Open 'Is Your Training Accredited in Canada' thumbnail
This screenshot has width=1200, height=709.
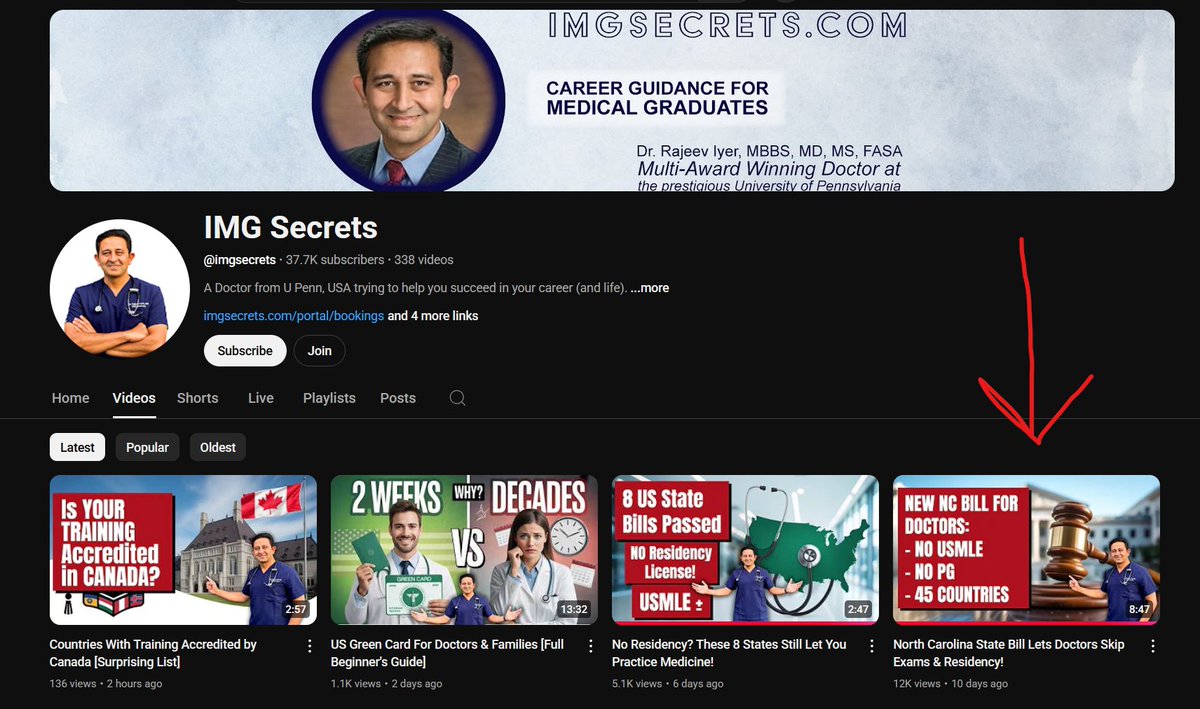click(183, 550)
